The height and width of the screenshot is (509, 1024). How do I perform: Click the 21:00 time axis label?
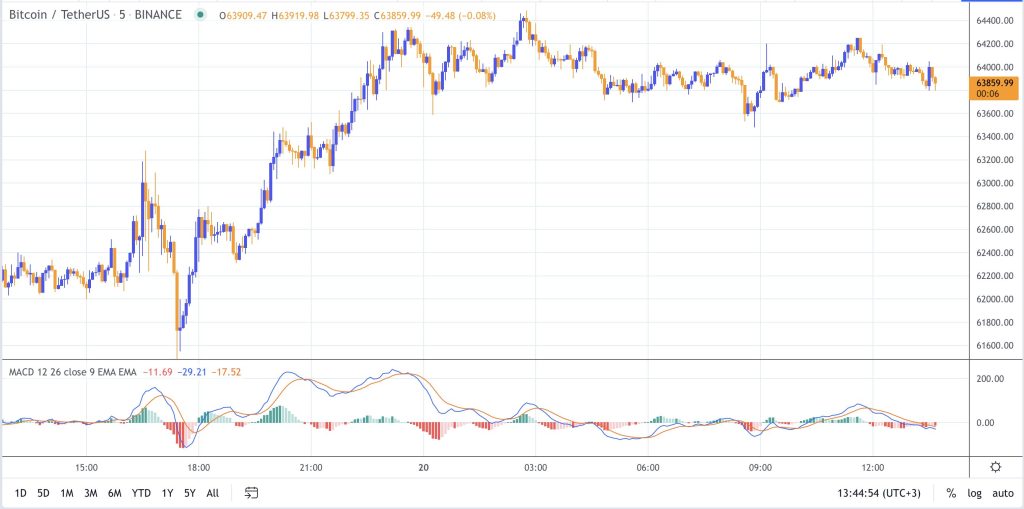tap(311, 467)
